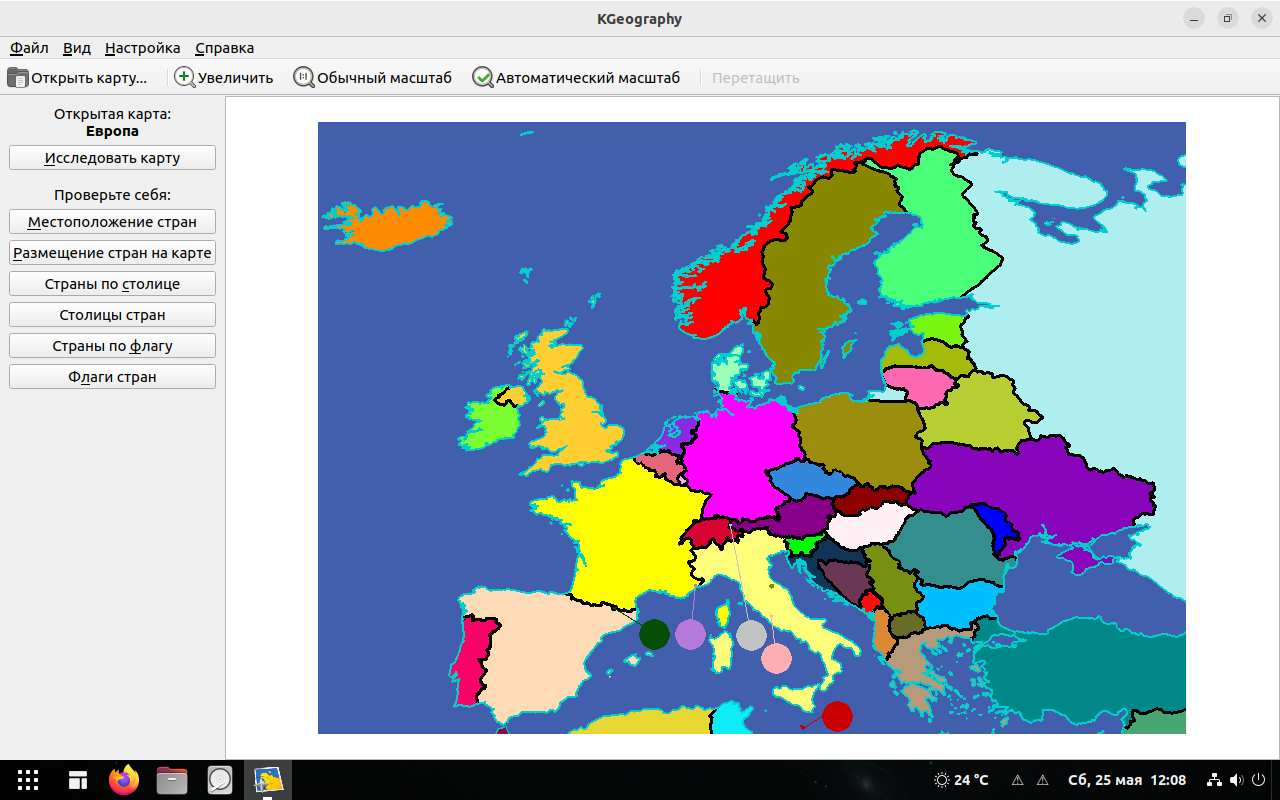Open the Настройка menu
1280x800 pixels.
point(142,48)
